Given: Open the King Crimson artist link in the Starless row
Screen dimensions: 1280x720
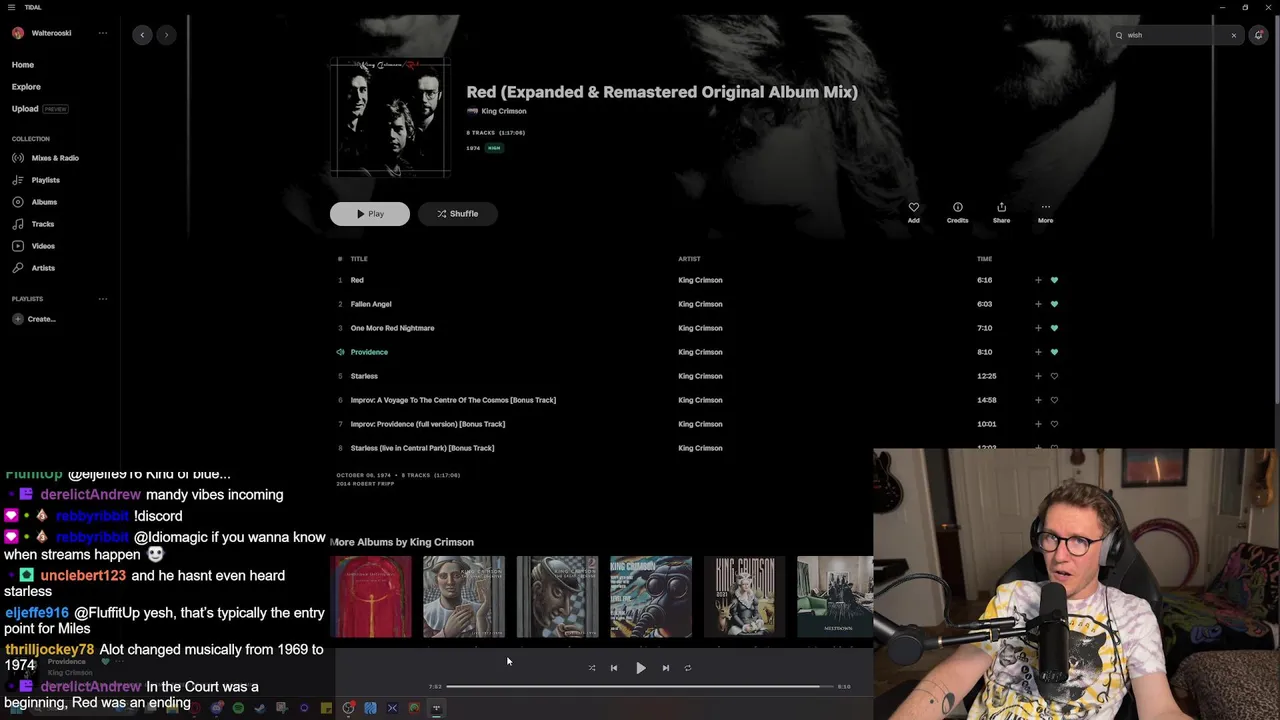Looking at the screenshot, I should pyautogui.click(x=700, y=376).
